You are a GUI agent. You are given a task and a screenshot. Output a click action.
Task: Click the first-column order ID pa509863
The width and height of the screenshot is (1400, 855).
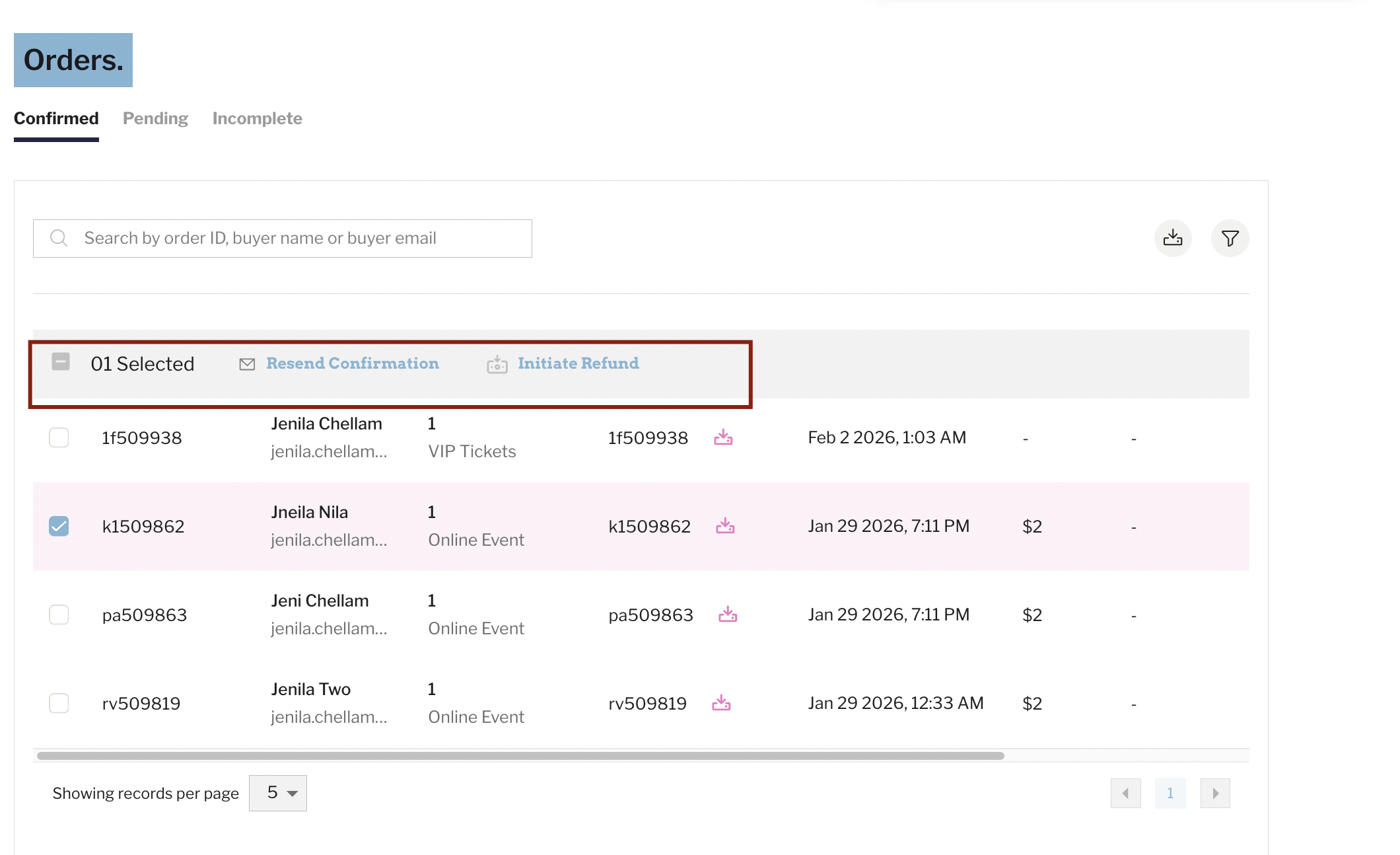click(144, 615)
